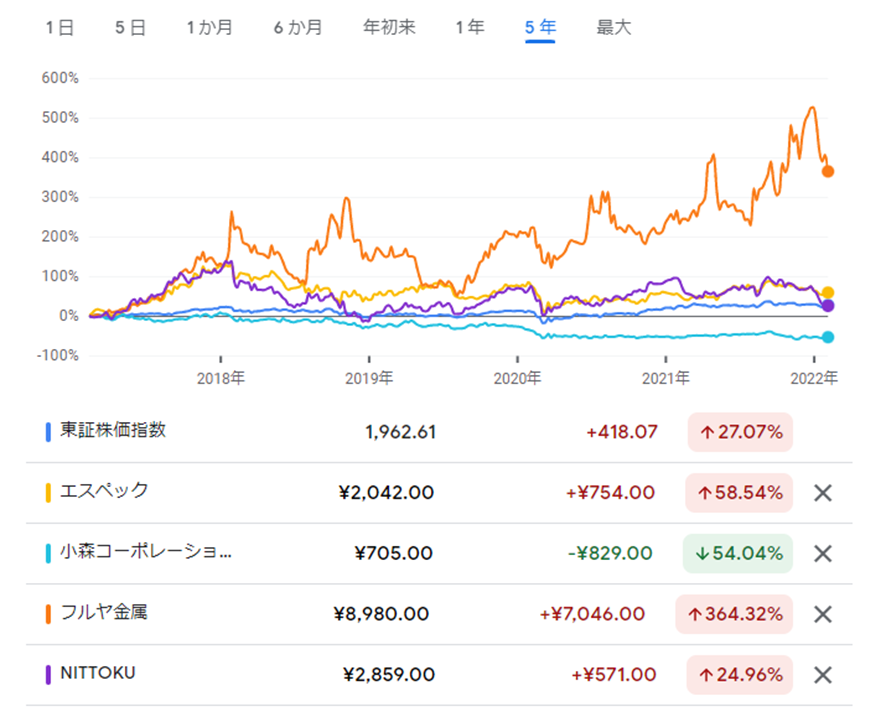Click the 600% y-axis label
The image size is (886, 722).
[x=60, y=78]
